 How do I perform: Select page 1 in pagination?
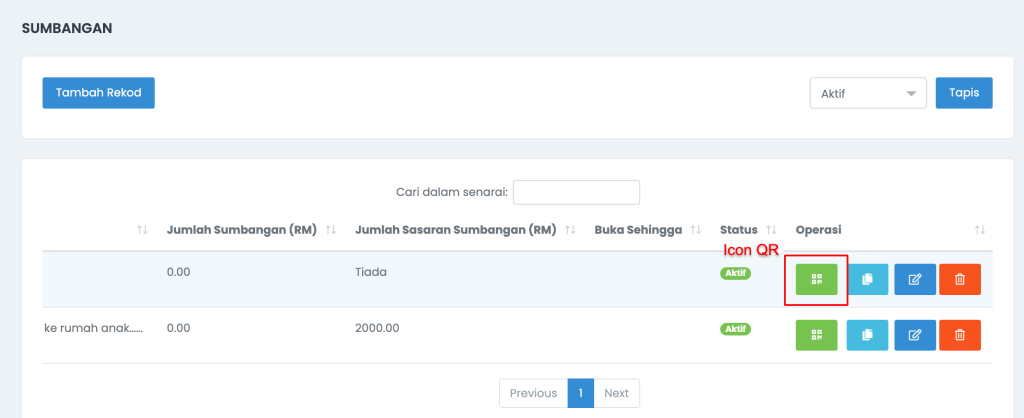coord(581,393)
